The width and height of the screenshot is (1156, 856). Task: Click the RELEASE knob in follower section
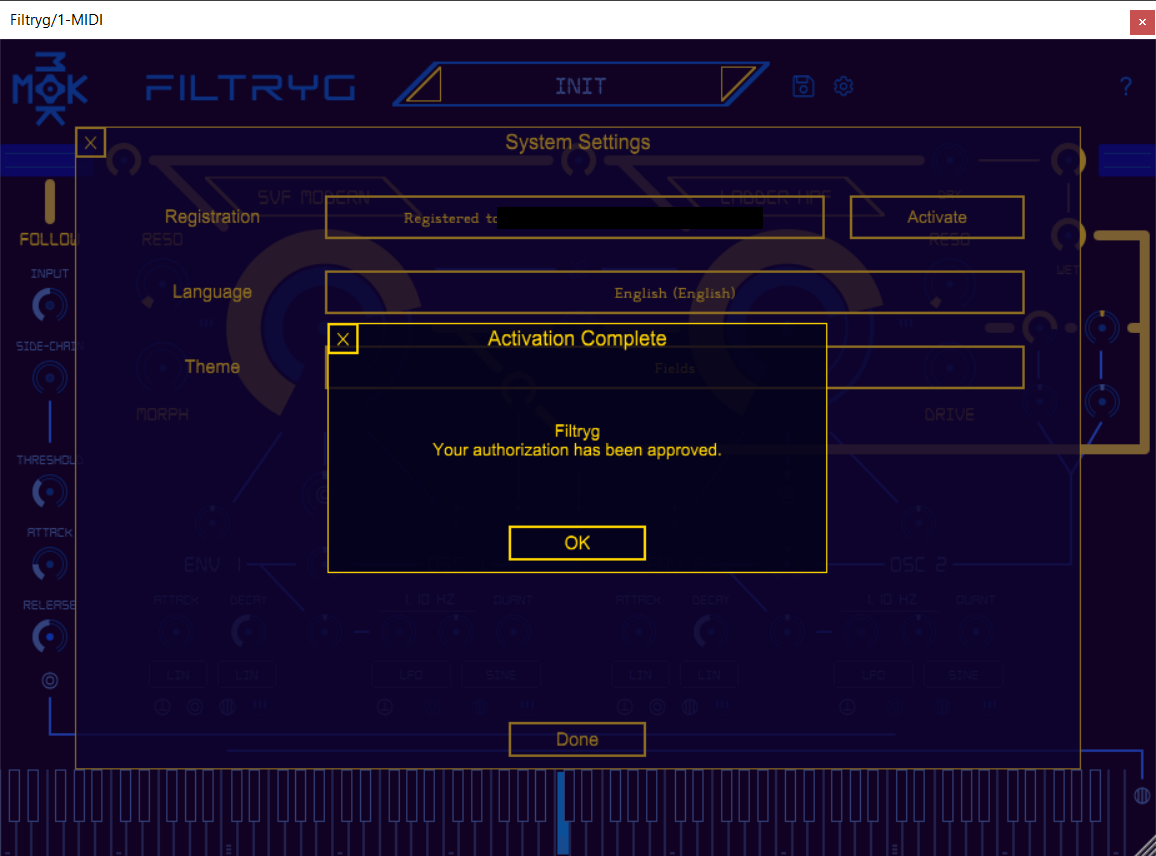tap(49, 637)
